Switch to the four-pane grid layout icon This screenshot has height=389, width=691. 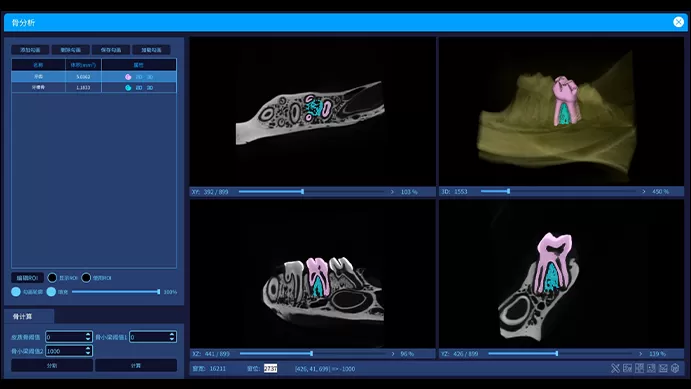coord(639,368)
